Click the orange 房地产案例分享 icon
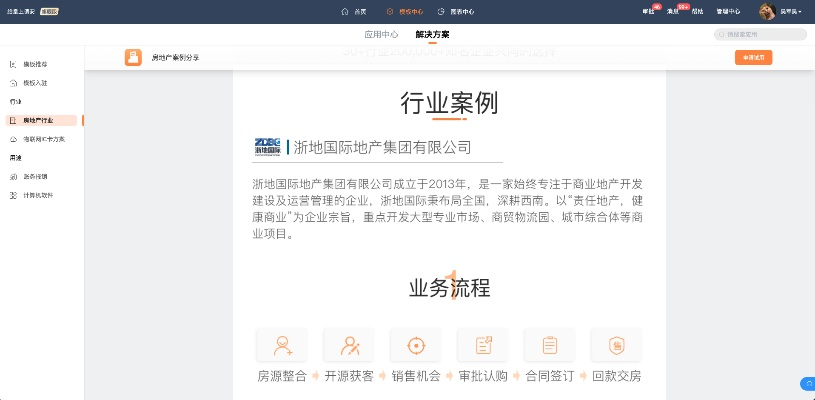This screenshot has height=400, width=815. 133,58
